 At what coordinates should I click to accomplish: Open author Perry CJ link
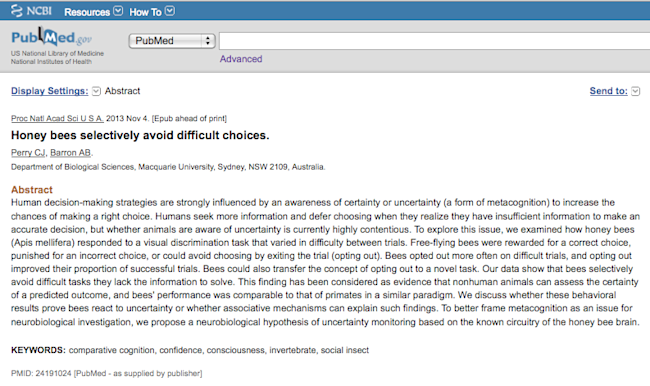point(28,153)
